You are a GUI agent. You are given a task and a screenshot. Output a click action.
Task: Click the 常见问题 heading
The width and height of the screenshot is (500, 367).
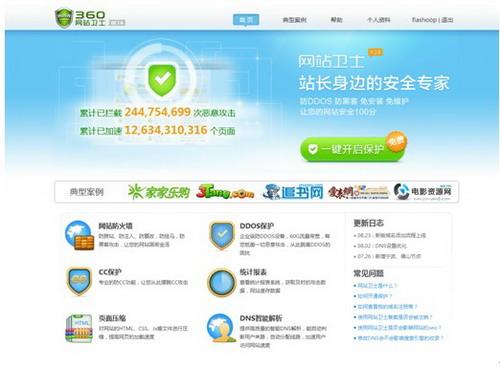368,273
